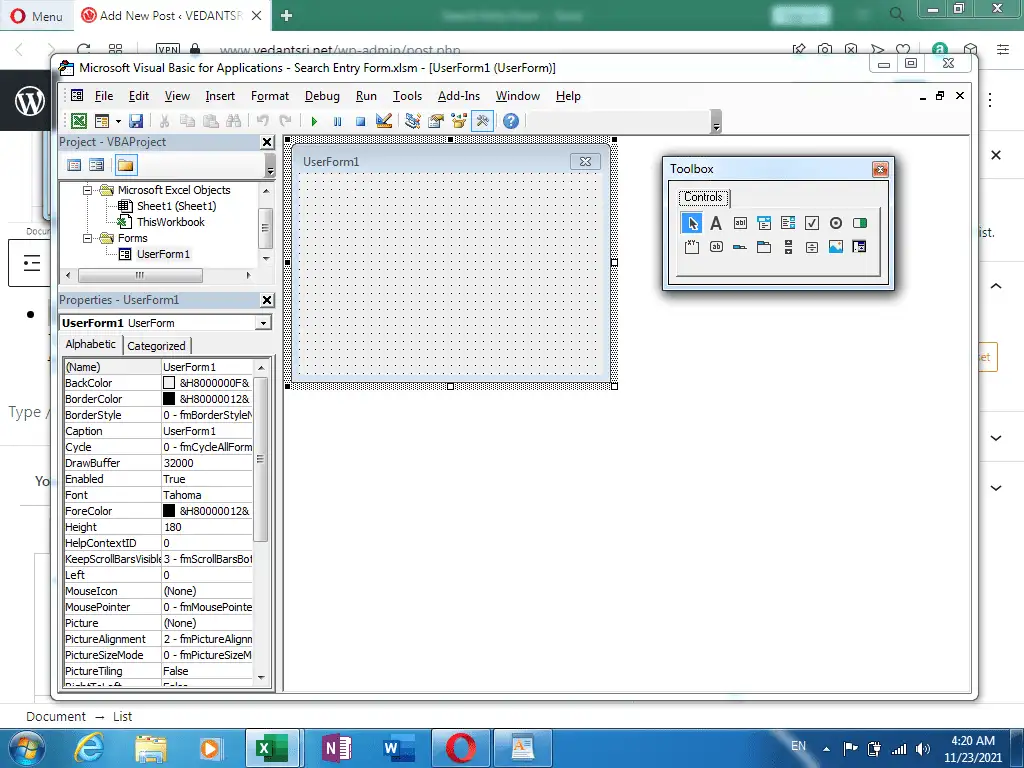Click the Caption property value field
The height and width of the screenshot is (768, 1024).
[206, 431]
